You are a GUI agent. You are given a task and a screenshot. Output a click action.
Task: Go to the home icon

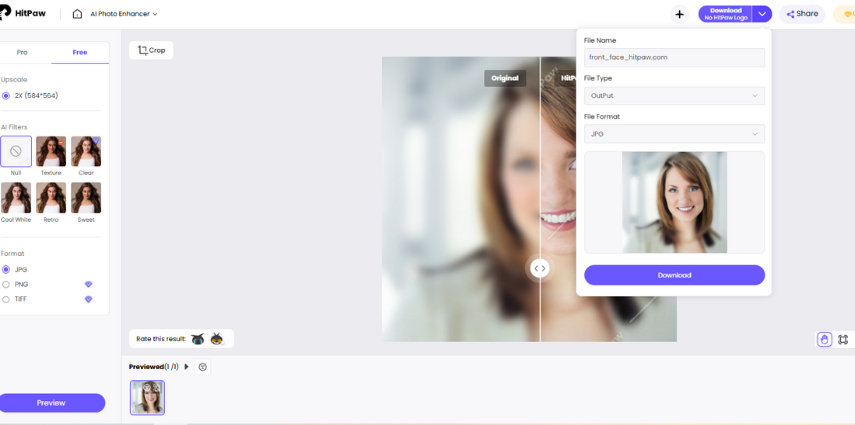pyautogui.click(x=77, y=14)
